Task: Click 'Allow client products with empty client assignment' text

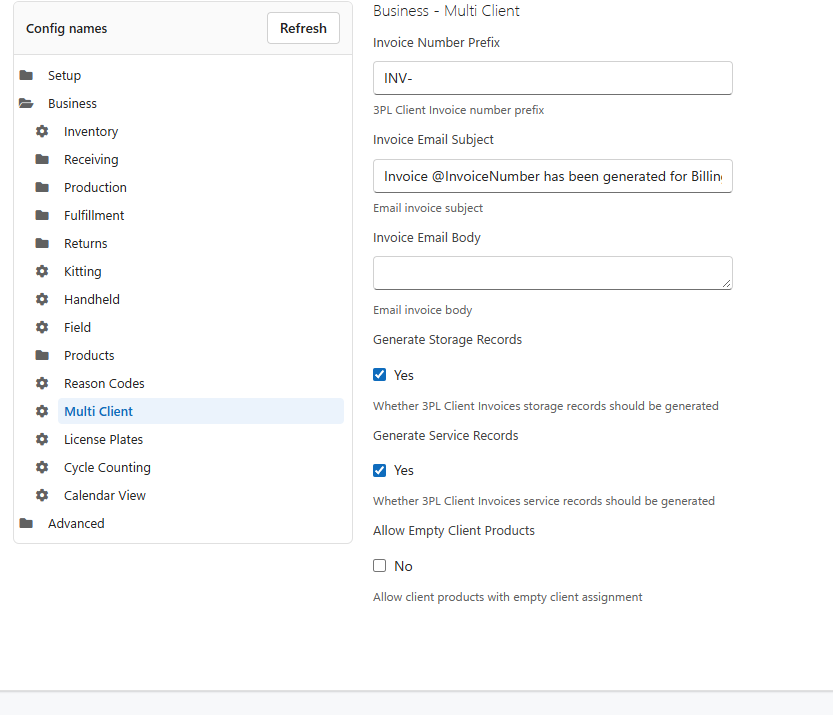Action: pyautogui.click(x=507, y=597)
